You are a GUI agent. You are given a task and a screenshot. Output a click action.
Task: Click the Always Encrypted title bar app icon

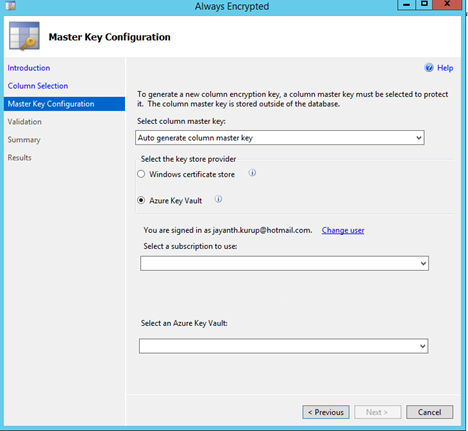click(x=11, y=5)
